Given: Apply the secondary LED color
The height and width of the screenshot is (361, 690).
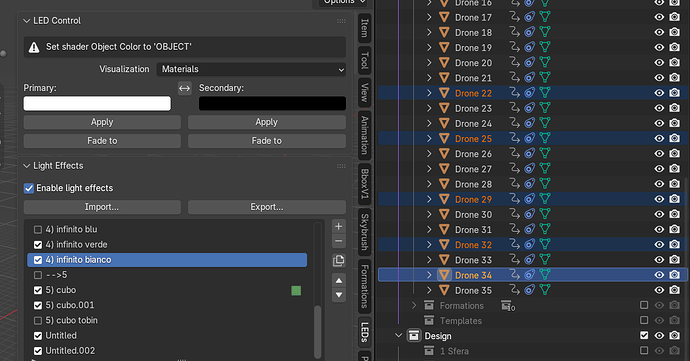Looking at the screenshot, I should coord(267,122).
